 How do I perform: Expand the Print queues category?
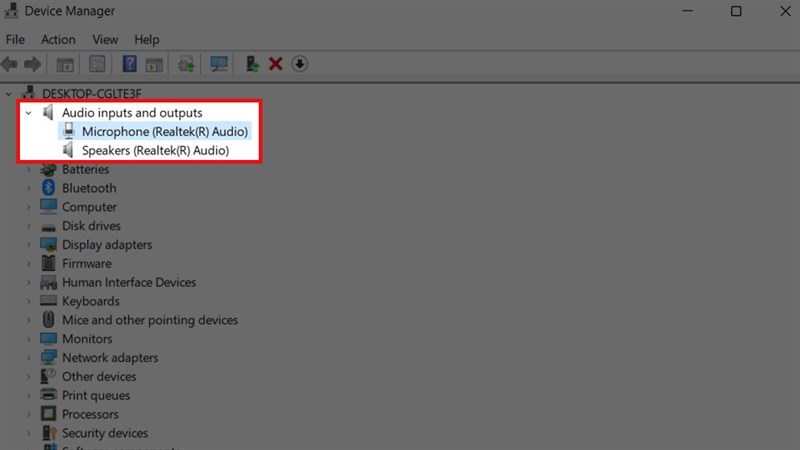tap(29, 395)
